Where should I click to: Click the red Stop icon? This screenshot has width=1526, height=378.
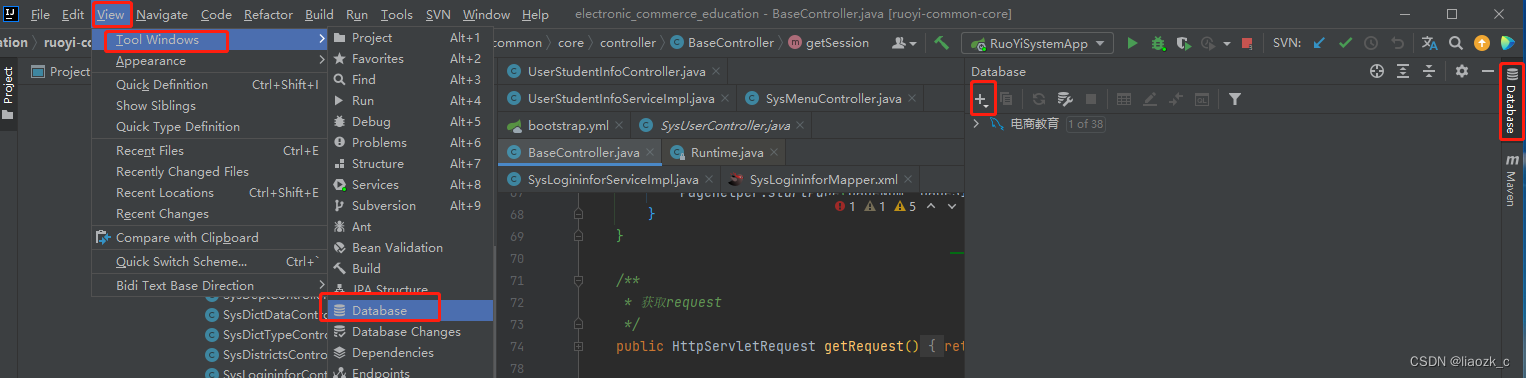(x=1247, y=43)
